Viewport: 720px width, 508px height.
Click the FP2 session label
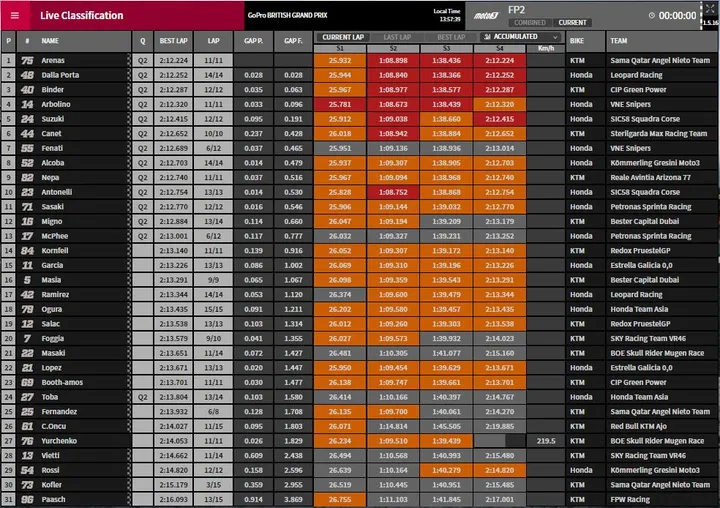[x=517, y=10]
